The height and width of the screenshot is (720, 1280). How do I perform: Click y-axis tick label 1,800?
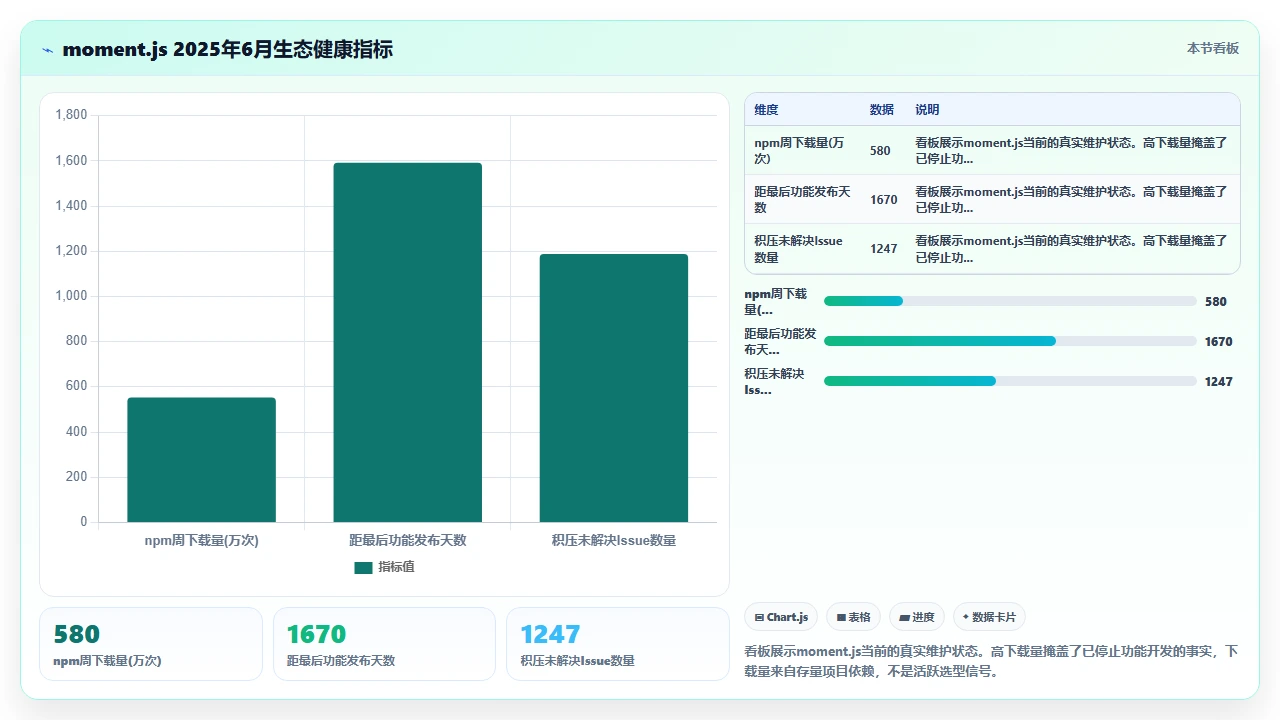pos(71,115)
